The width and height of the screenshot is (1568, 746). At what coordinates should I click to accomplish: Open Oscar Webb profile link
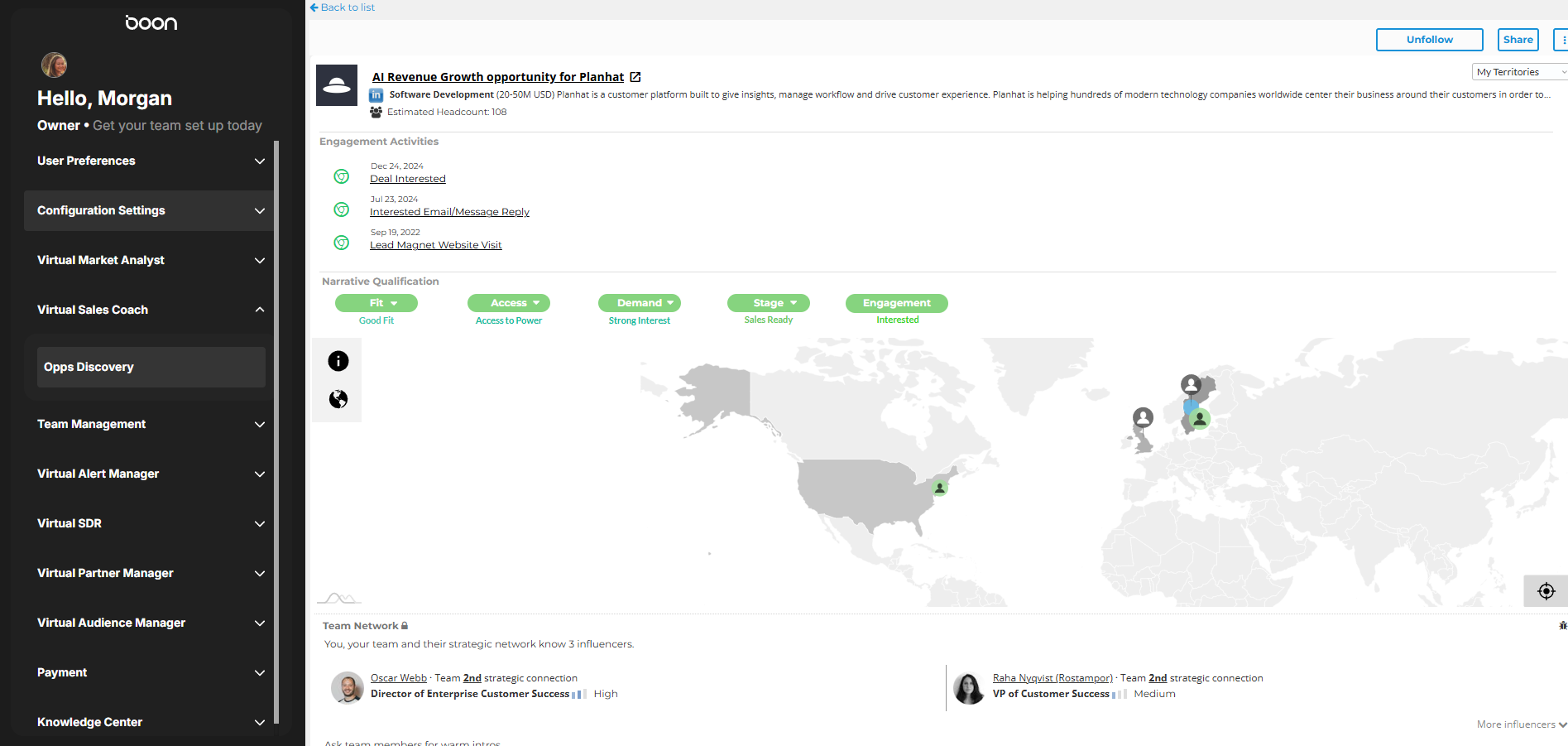(x=399, y=678)
